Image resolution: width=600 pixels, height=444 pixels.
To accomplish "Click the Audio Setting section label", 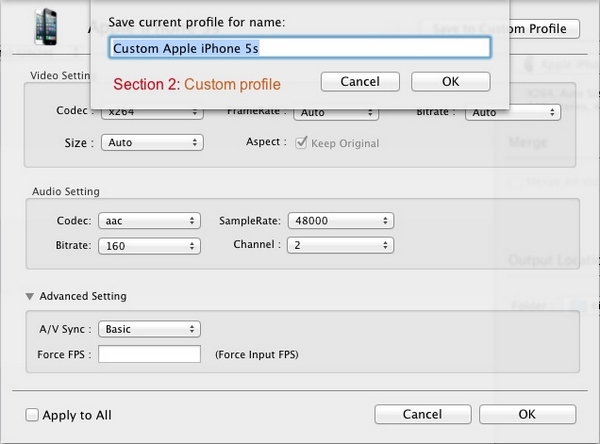I will click(66, 191).
